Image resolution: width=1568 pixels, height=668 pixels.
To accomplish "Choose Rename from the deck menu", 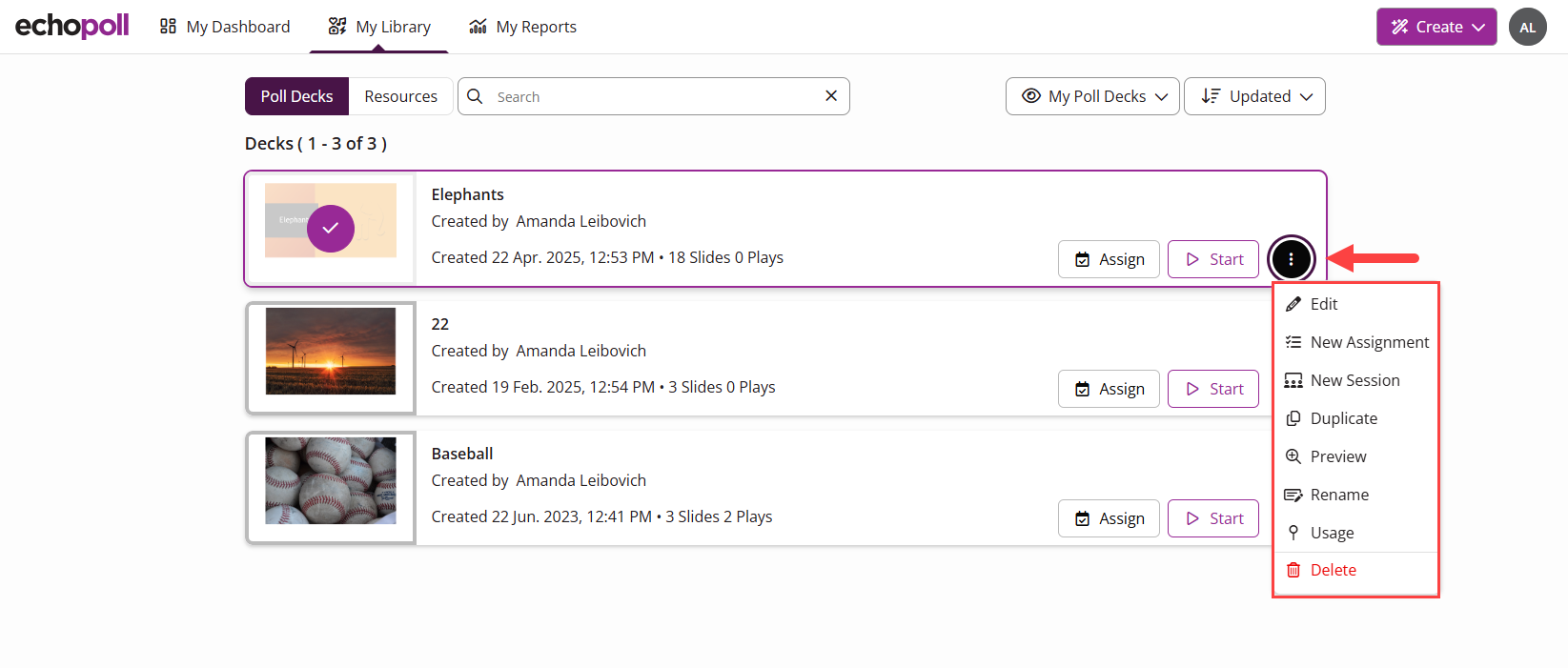I will (x=1355, y=495).
